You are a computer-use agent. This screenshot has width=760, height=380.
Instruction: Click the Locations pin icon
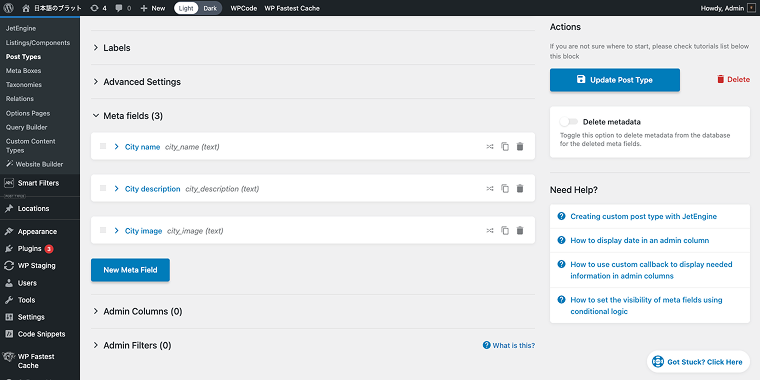point(8,208)
